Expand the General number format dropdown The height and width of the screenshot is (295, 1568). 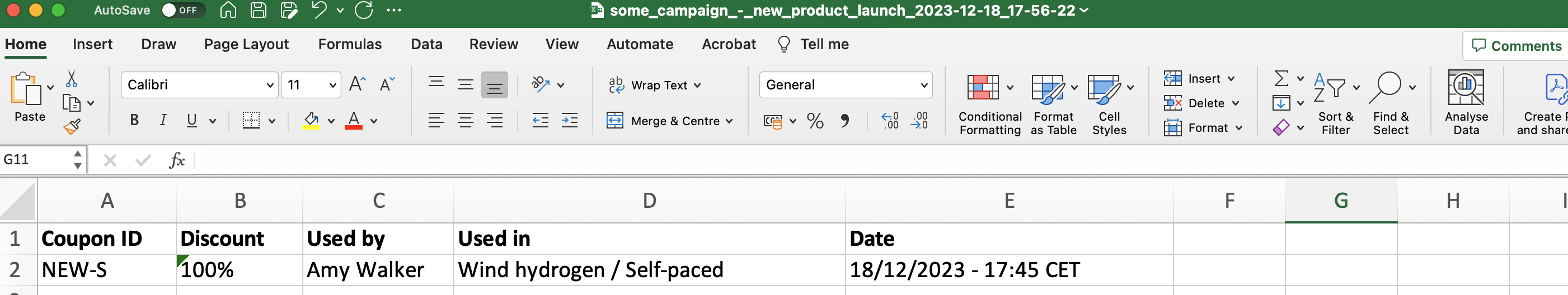924,85
